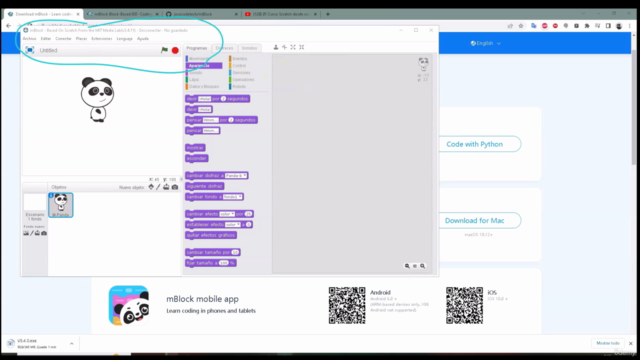
Task: Select the duplicate stamp tool in the toolbar
Action: (x=276, y=47)
